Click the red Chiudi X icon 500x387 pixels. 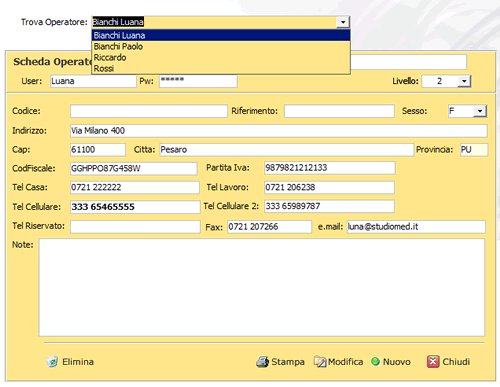433,362
